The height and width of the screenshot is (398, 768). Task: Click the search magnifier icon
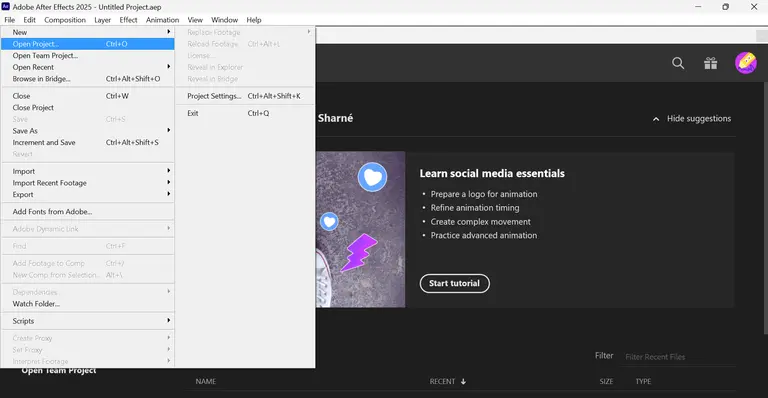678,63
